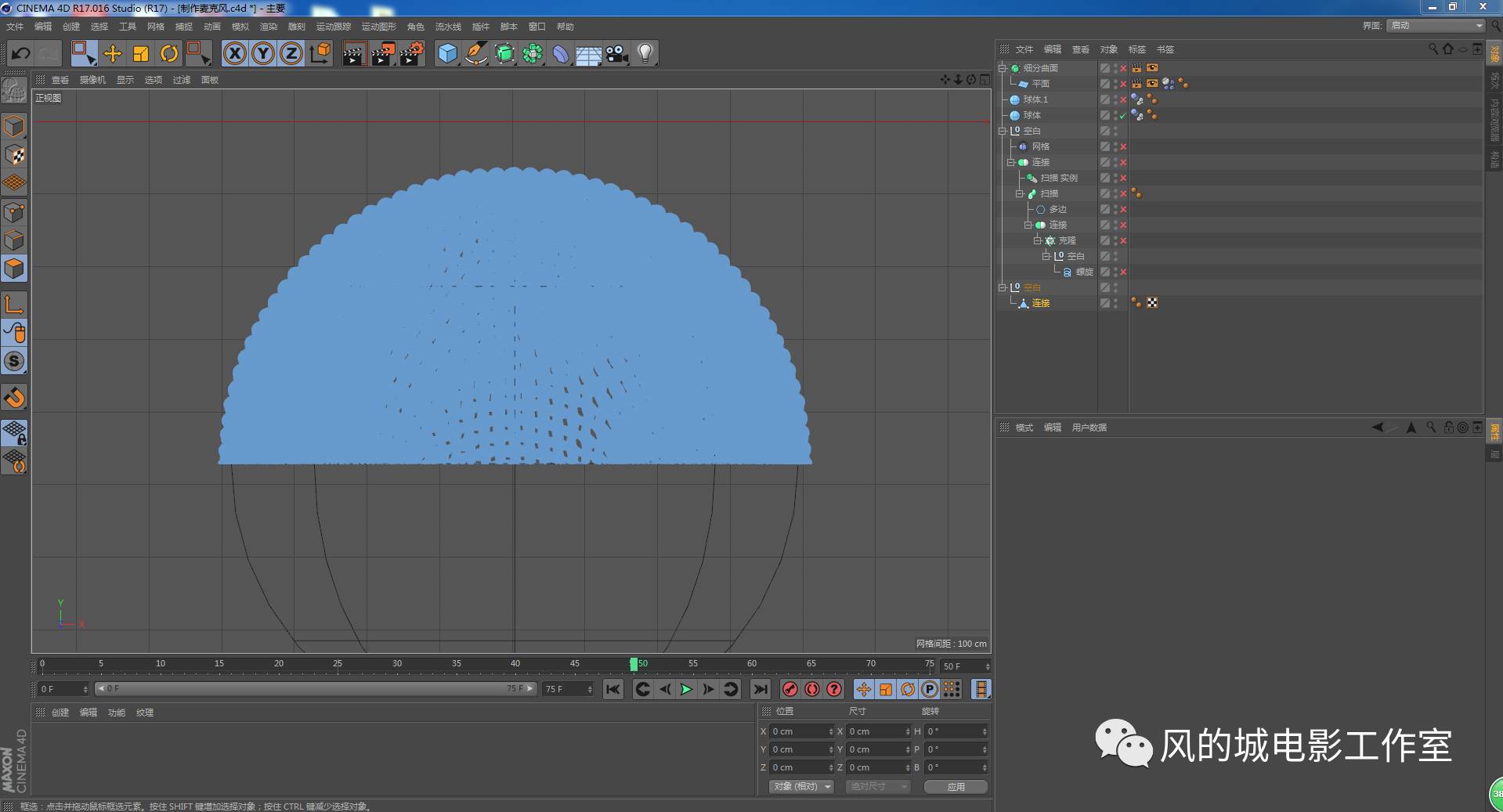Click the 应用 button in the coordinates panel
The height and width of the screenshot is (812, 1503).
[955, 786]
